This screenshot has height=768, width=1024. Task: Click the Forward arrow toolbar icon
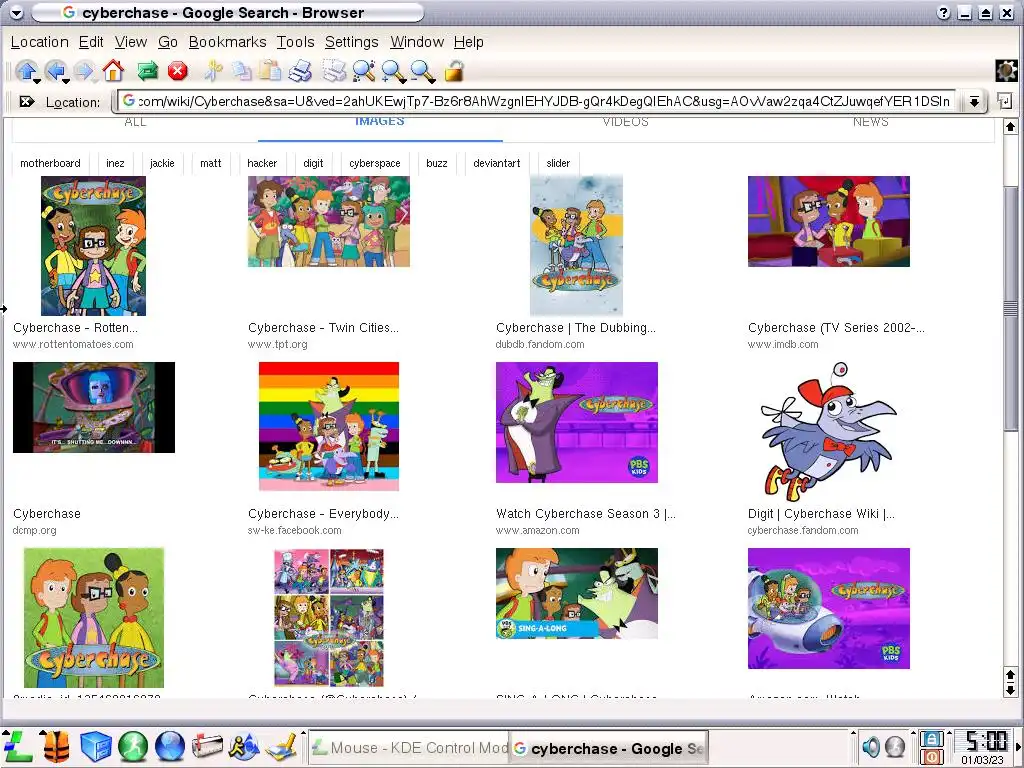click(84, 70)
